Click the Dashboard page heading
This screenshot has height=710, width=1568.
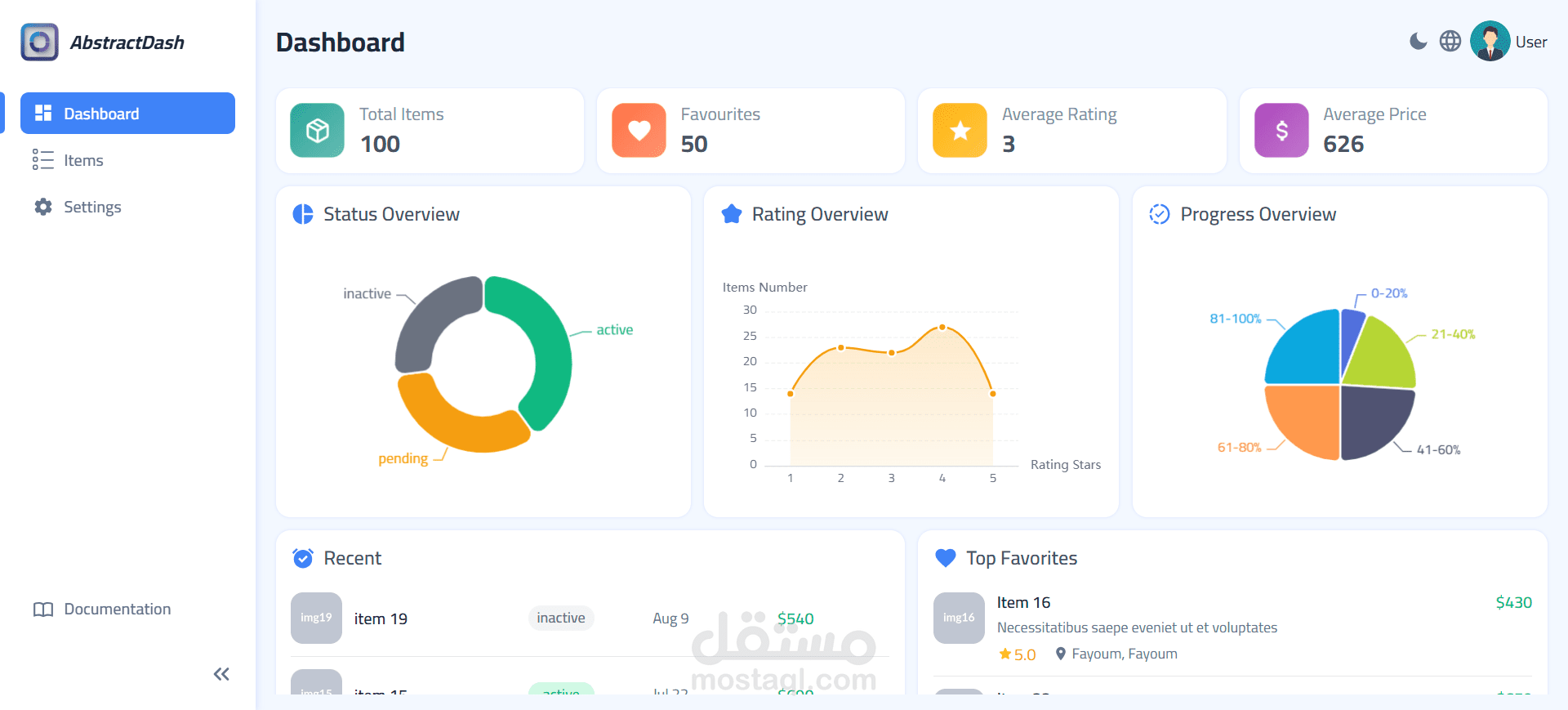click(341, 42)
